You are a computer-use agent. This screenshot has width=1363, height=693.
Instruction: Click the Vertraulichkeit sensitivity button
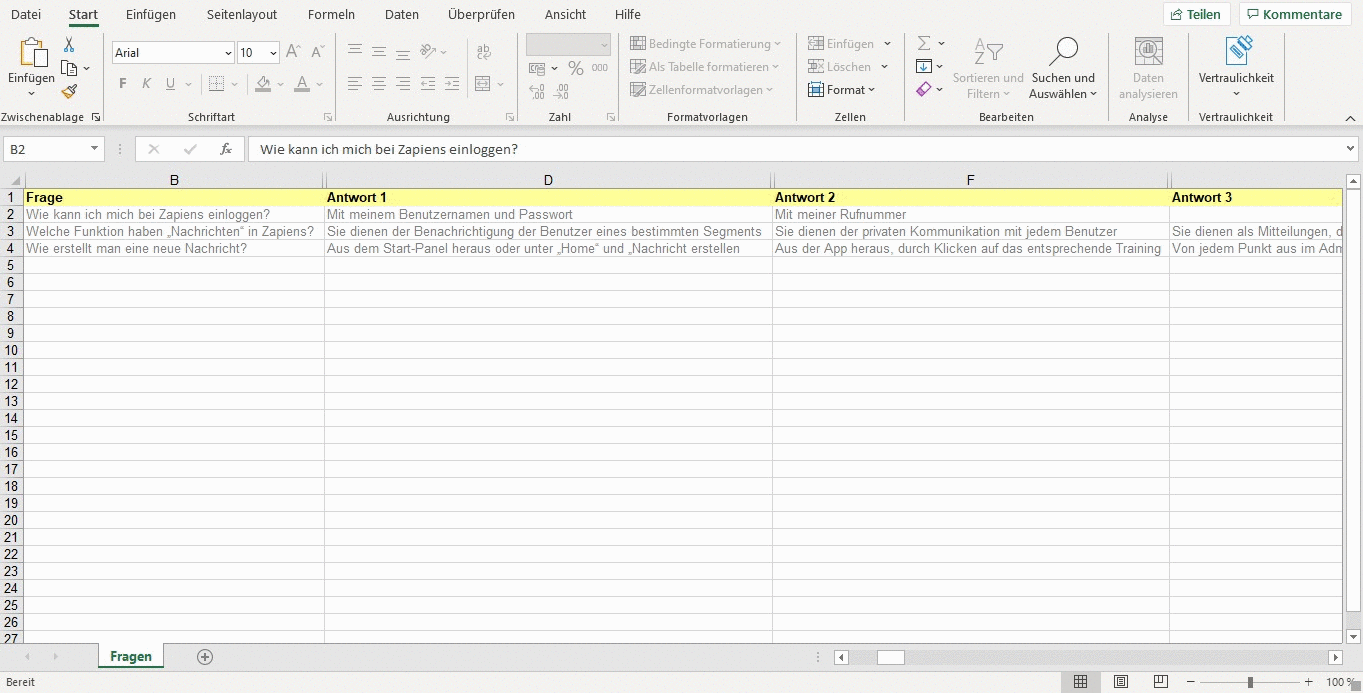[1237, 69]
